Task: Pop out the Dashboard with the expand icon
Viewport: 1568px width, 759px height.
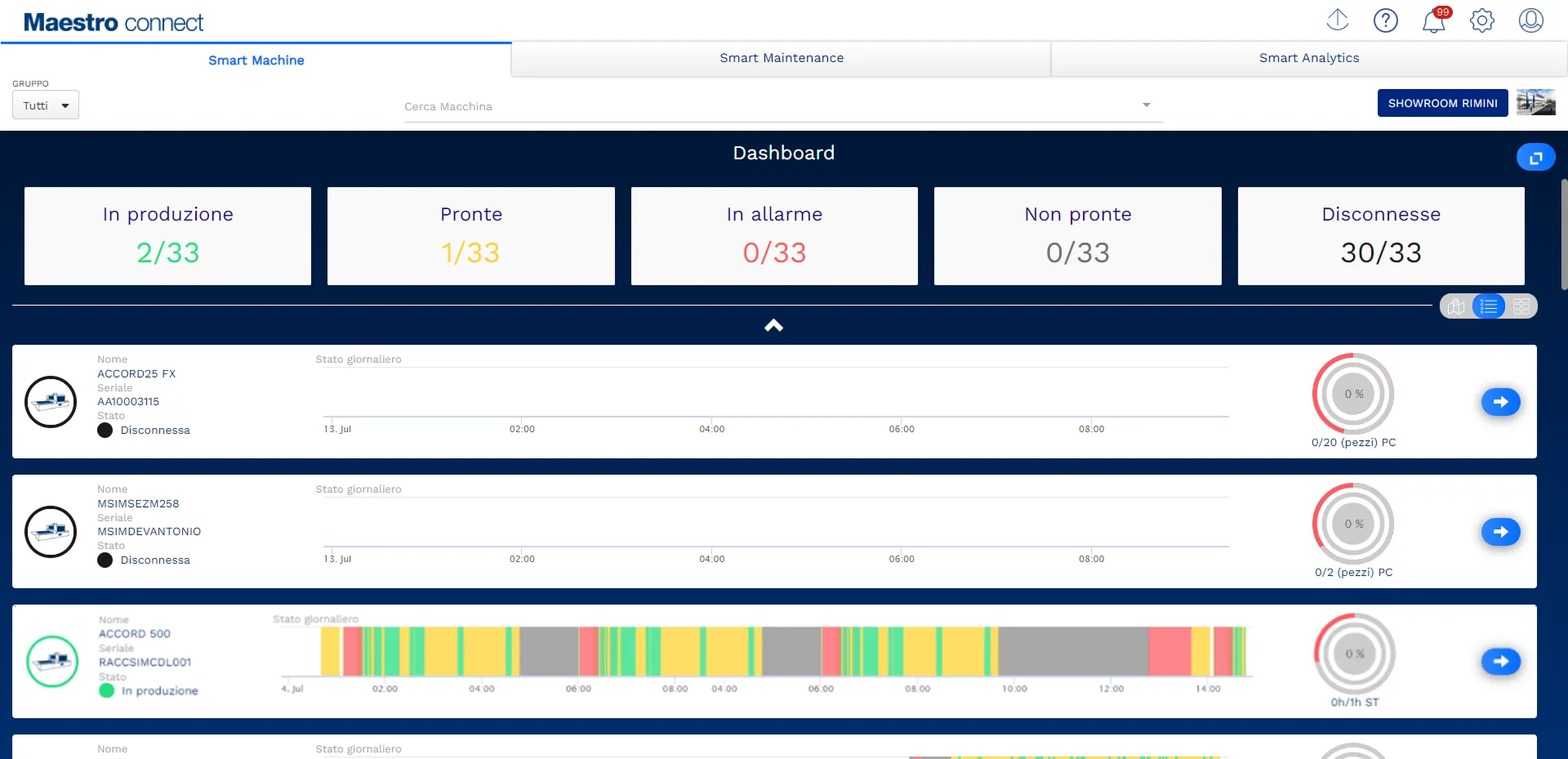Action: click(x=1536, y=157)
